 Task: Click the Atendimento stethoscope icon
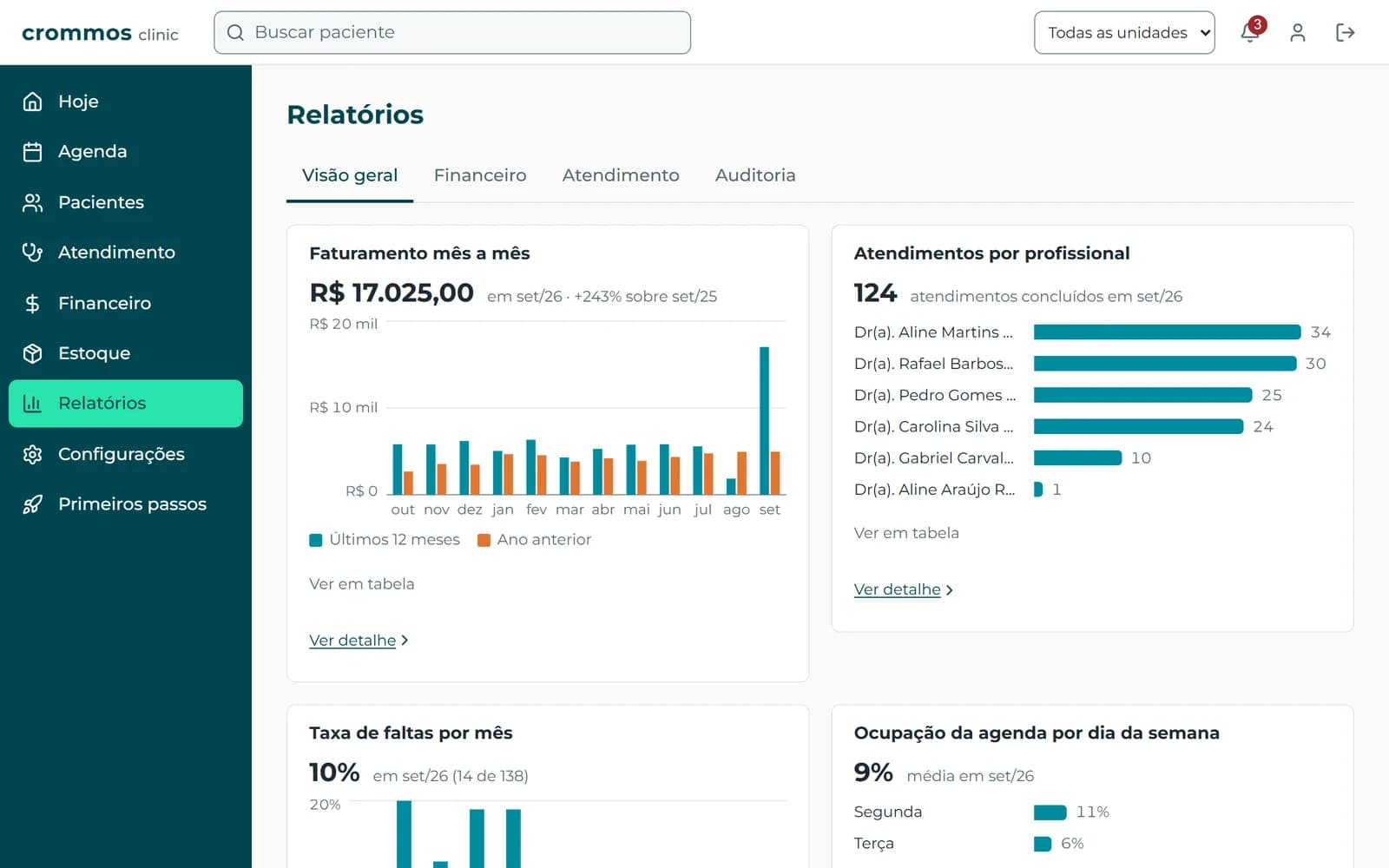(x=32, y=253)
